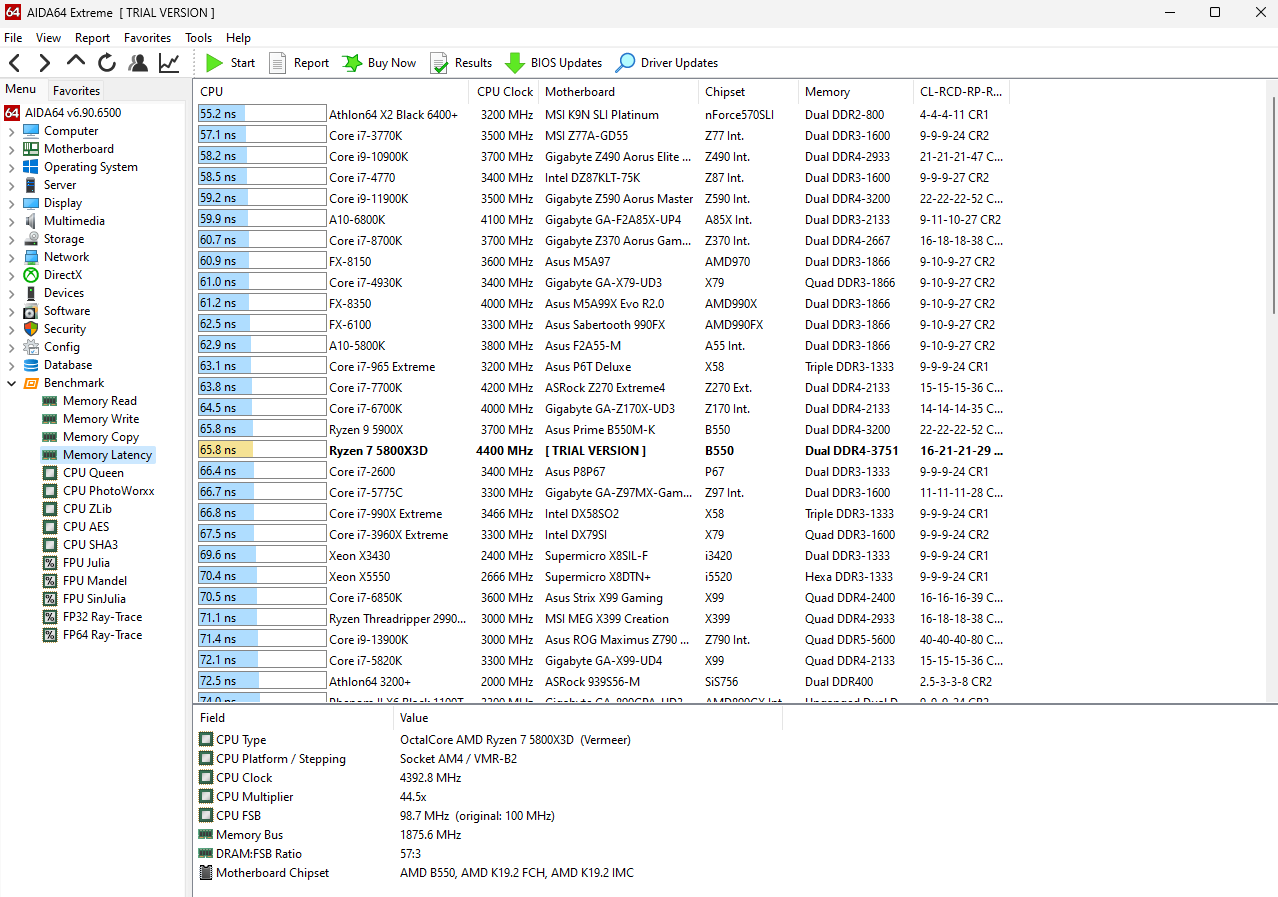The width and height of the screenshot is (1278, 897).
Task: Click the up-level arrow icon
Action: pyautogui.click(x=76, y=62)
